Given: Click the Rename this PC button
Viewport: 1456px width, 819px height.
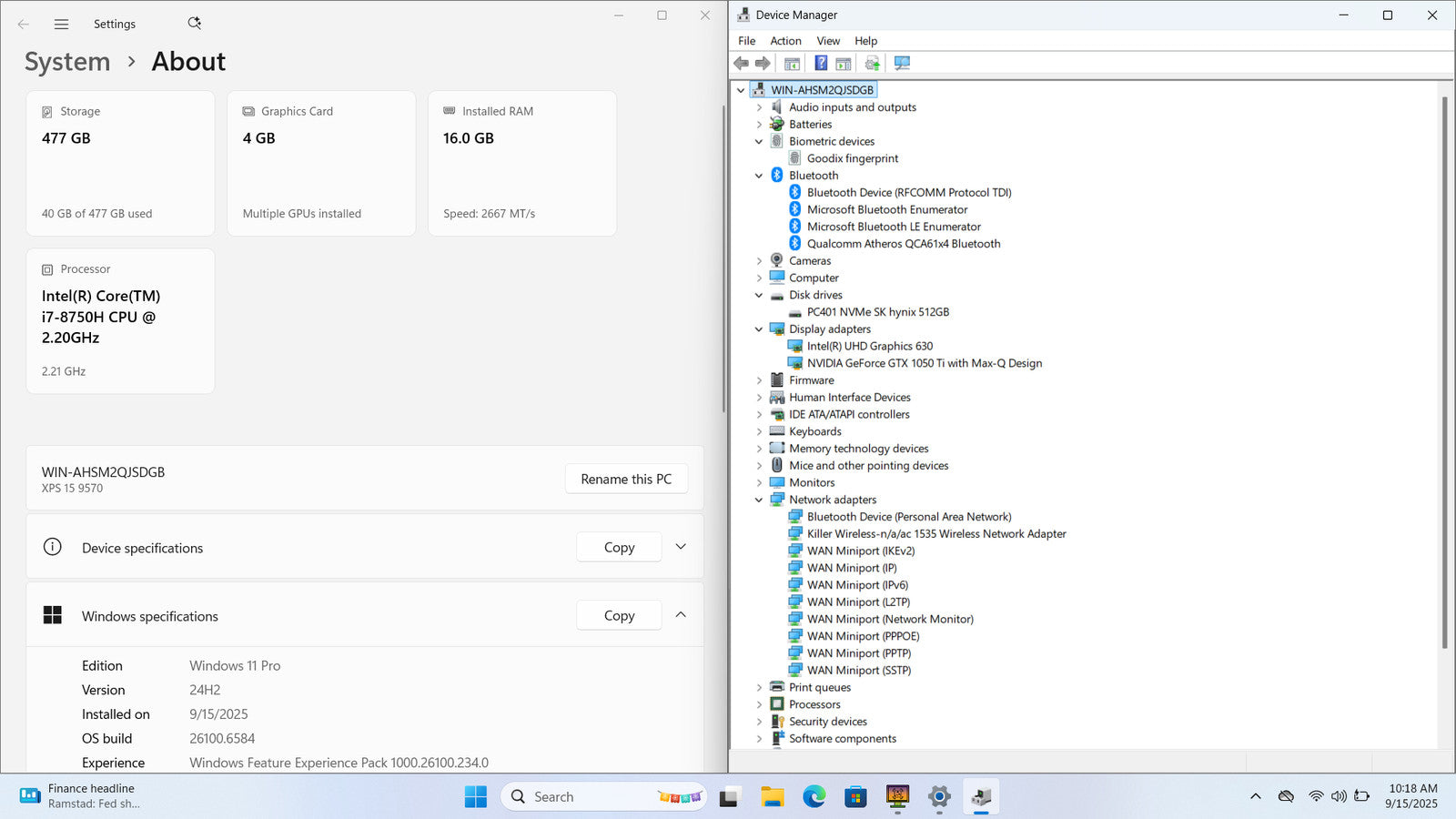Looking at the screenshot, I should click(x=626, y=479).
